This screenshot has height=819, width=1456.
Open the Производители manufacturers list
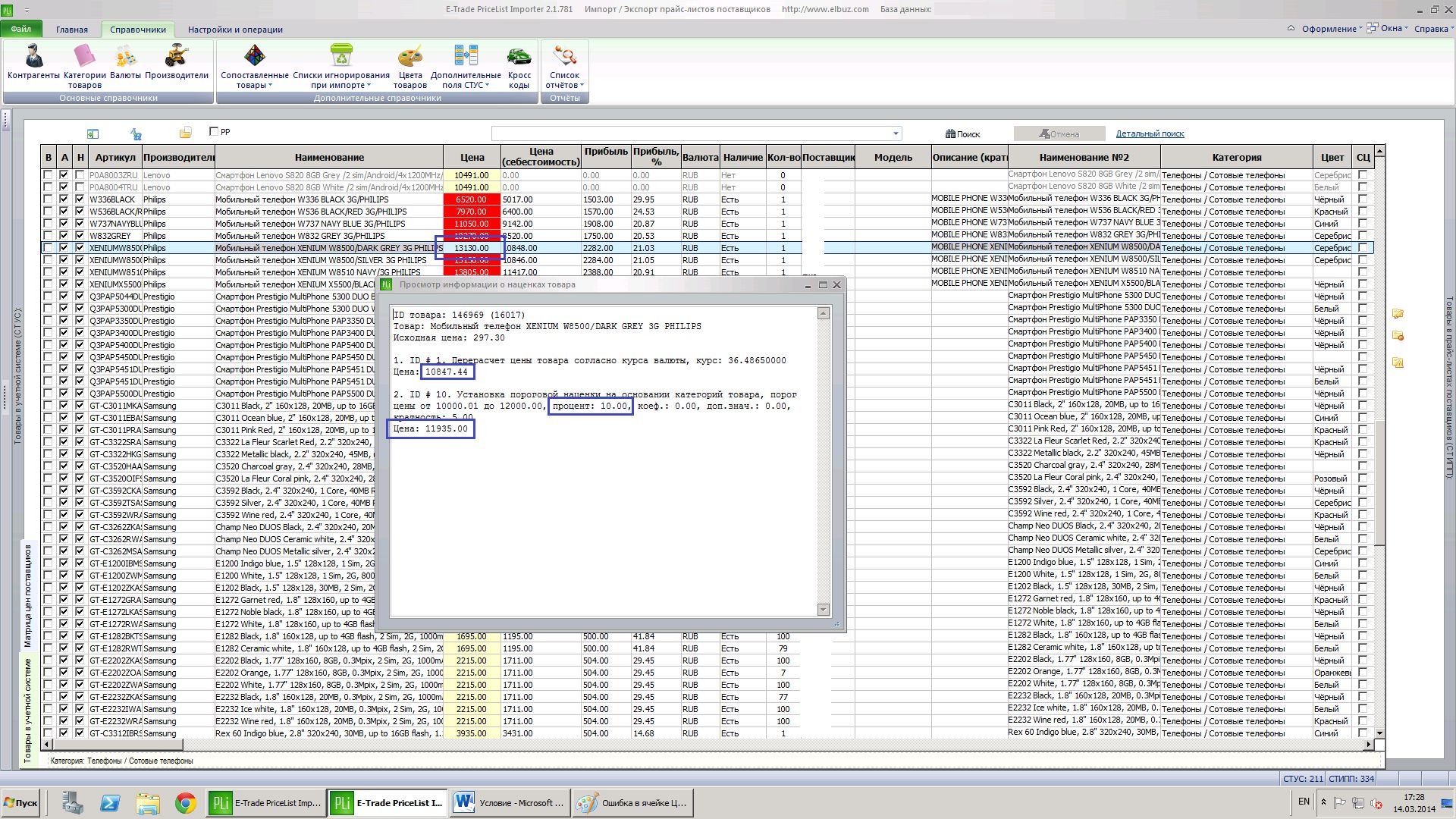point(177,62)
